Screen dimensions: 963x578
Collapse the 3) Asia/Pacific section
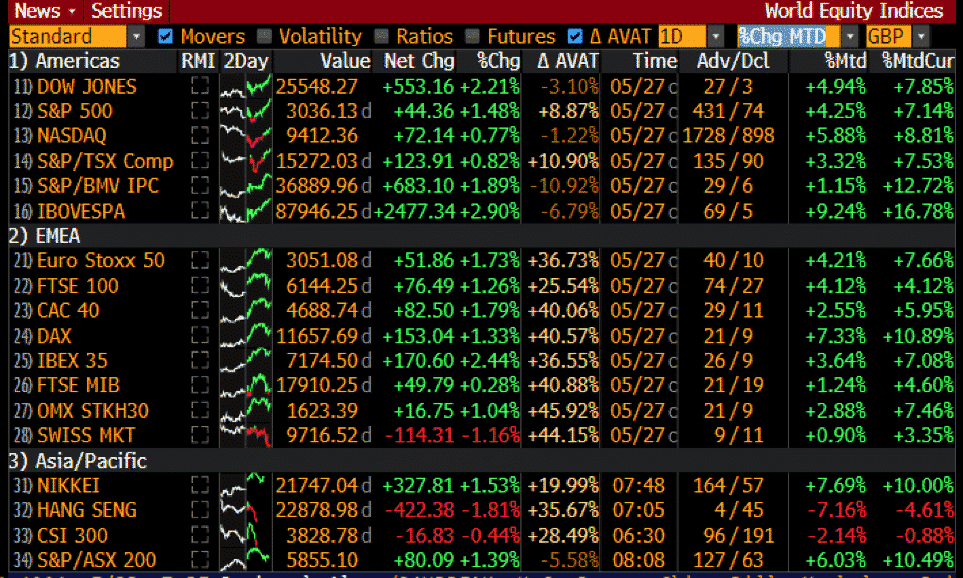tap(79, 461)
